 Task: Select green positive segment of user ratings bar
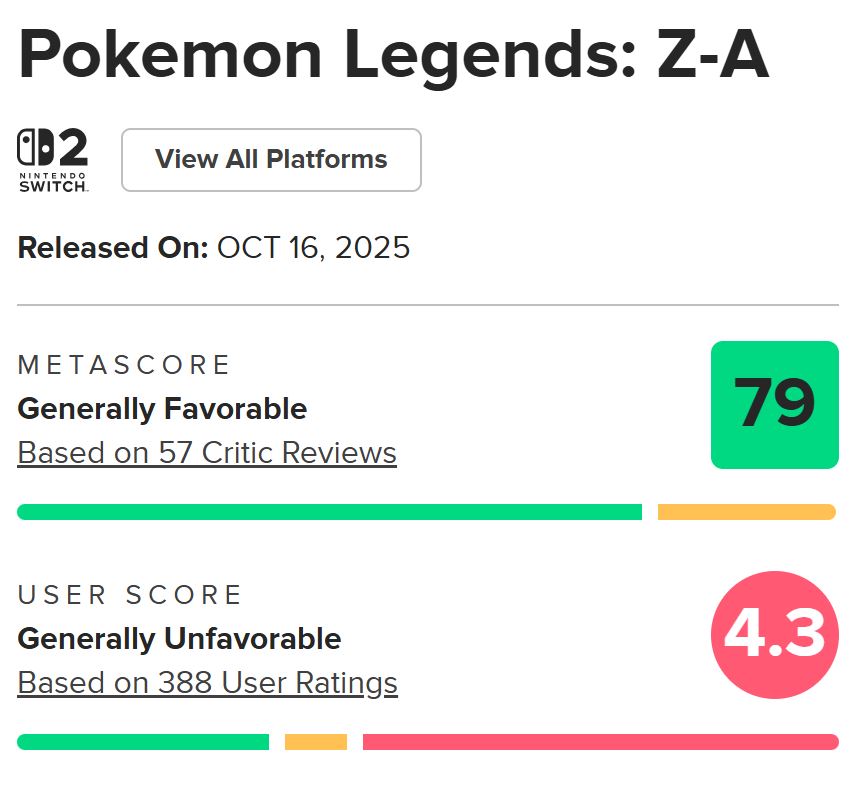[143, 742]
